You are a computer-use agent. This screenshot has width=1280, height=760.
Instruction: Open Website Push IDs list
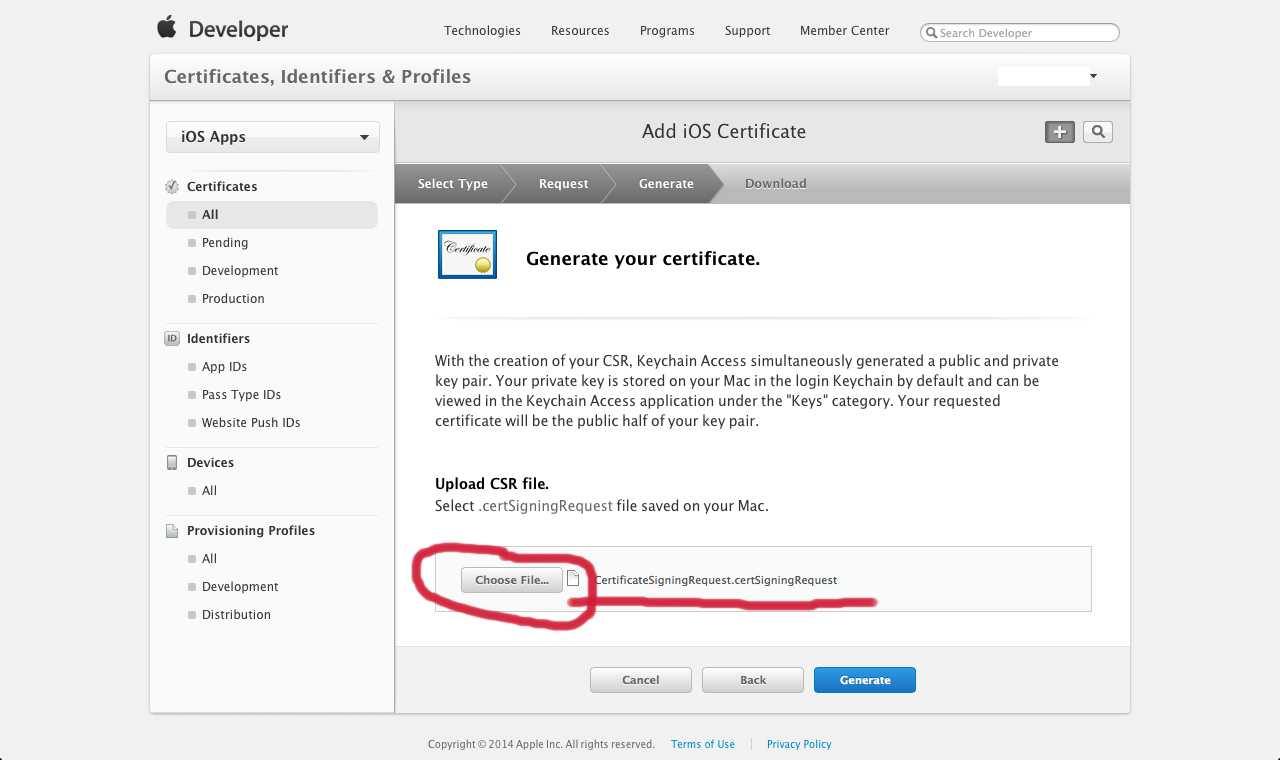[x=251, y=423]
